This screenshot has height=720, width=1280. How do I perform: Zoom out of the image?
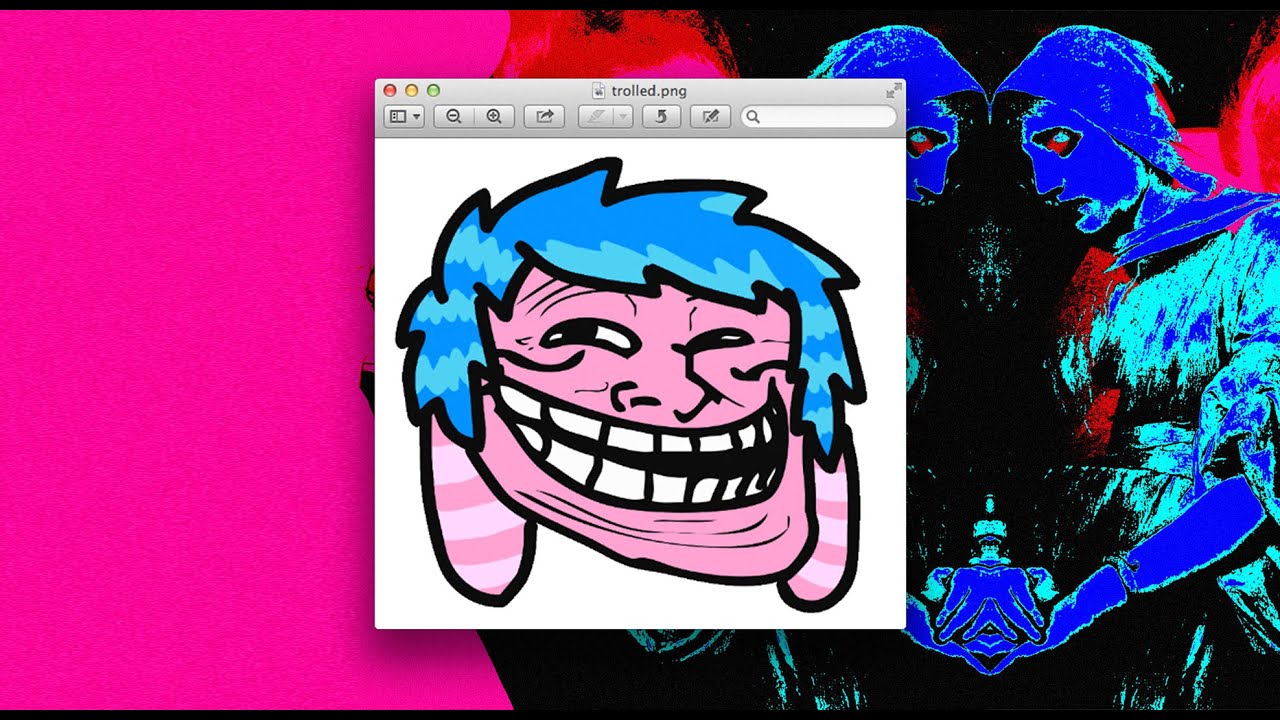click(454, 117)
